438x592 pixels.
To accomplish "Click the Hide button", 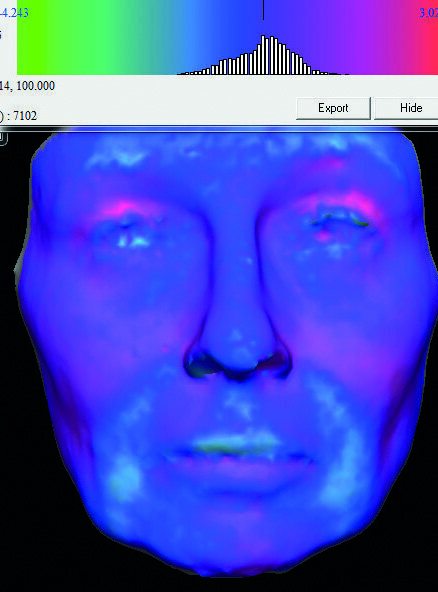I will (408, 108).
